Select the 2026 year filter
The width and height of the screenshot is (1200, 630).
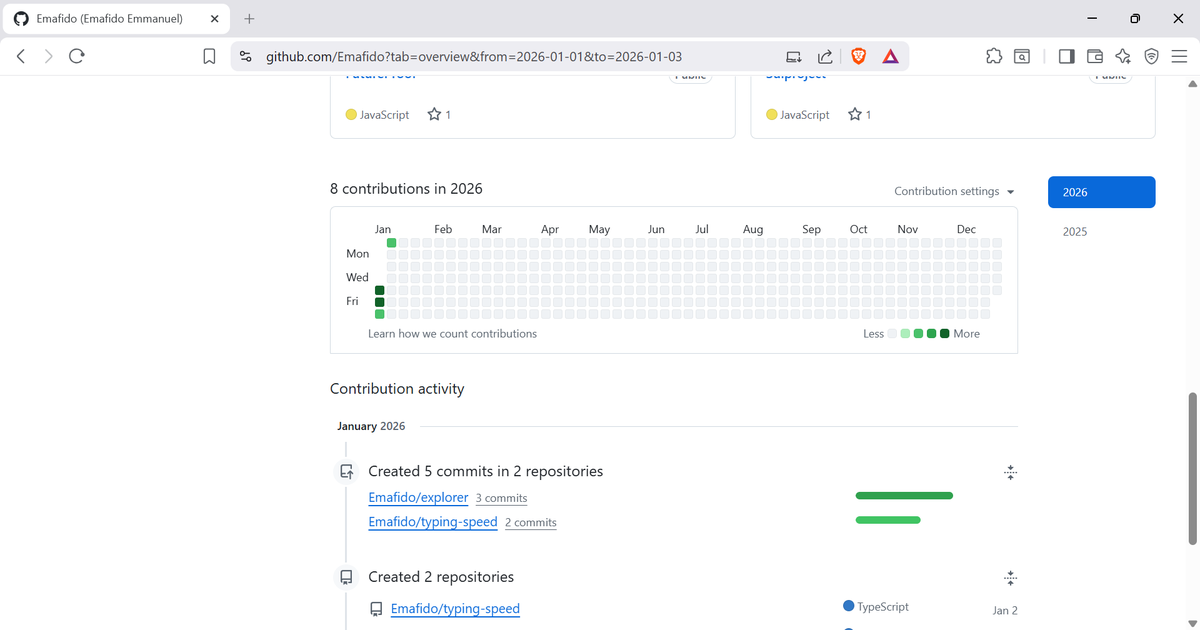(1101, 192)
